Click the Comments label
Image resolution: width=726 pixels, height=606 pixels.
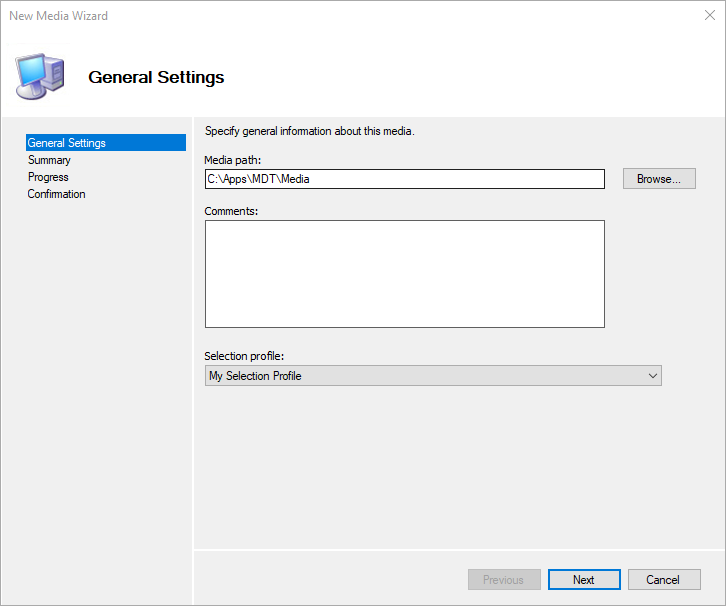[x=231, y=211]
